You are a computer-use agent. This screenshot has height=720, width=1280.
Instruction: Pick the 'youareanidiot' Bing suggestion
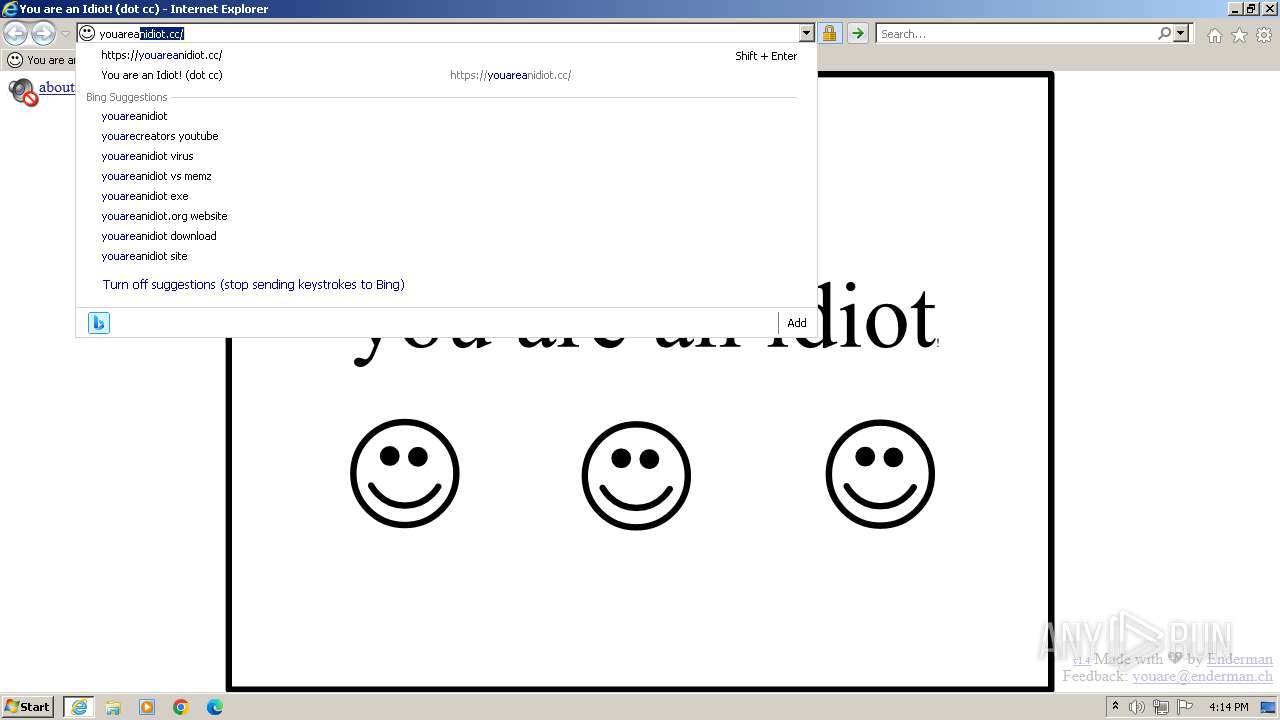[x=446, y=116]
